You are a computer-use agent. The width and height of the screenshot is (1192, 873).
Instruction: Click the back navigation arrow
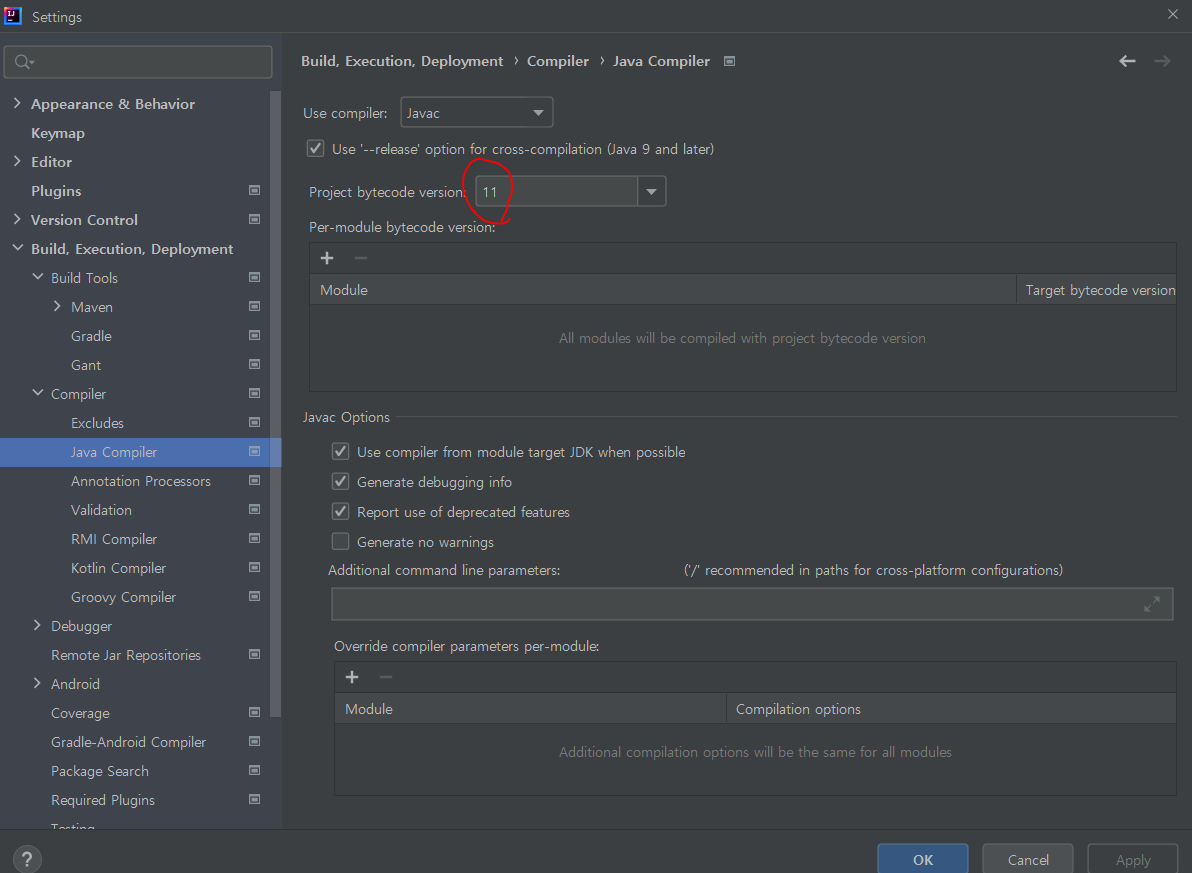click(1127, 61)
